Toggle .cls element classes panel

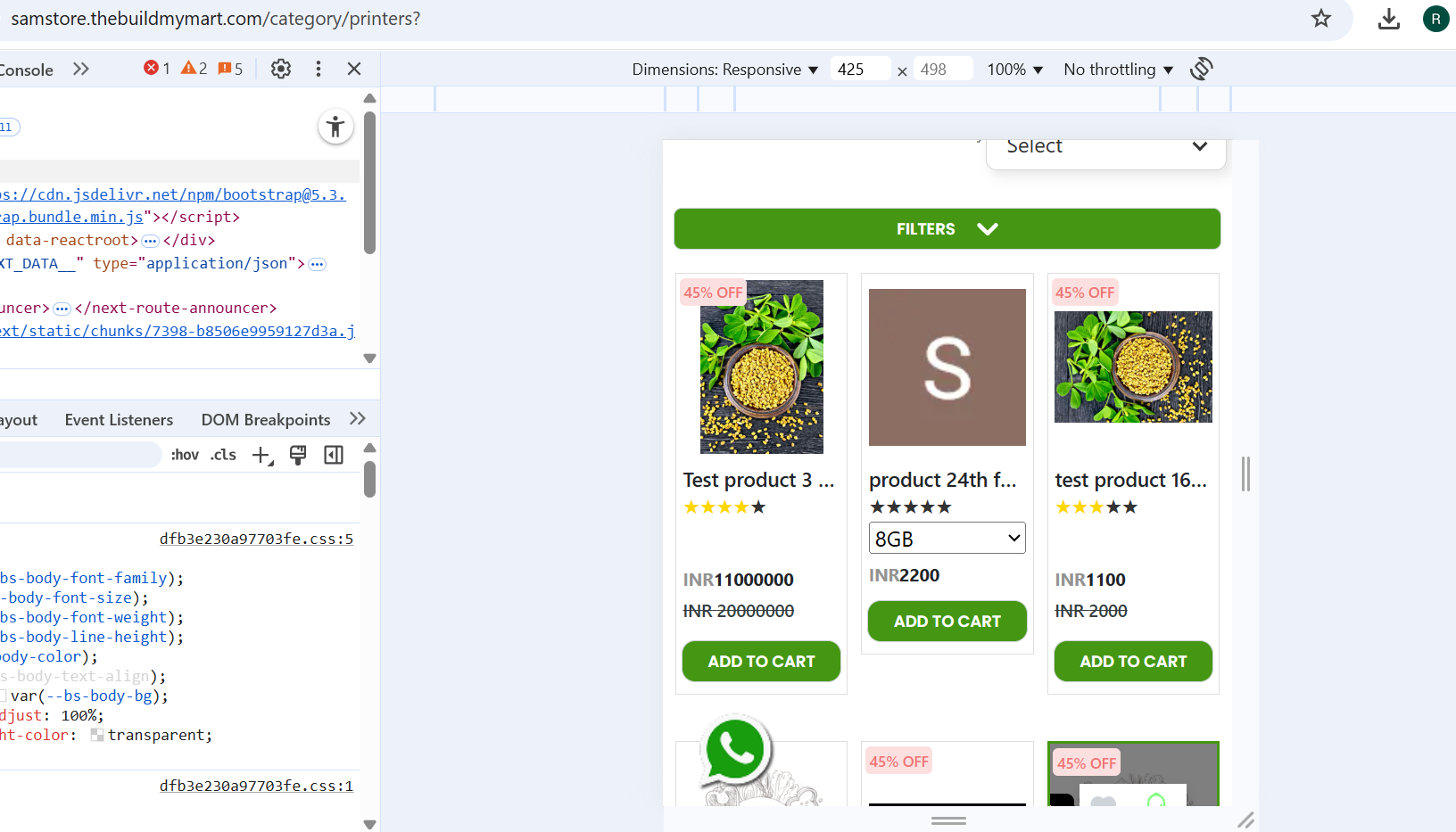pyautogui.click(x=223, y=455)
